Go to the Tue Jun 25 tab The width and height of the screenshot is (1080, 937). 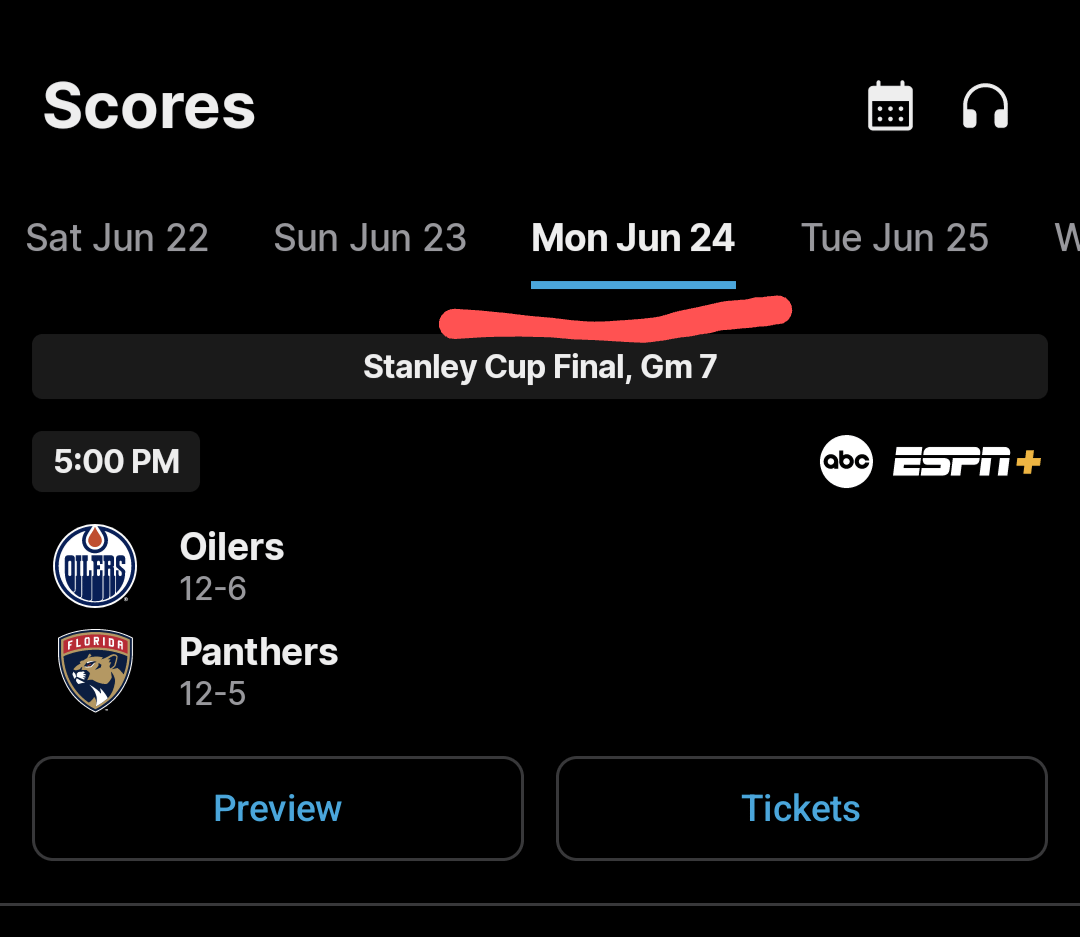point(895,239)
